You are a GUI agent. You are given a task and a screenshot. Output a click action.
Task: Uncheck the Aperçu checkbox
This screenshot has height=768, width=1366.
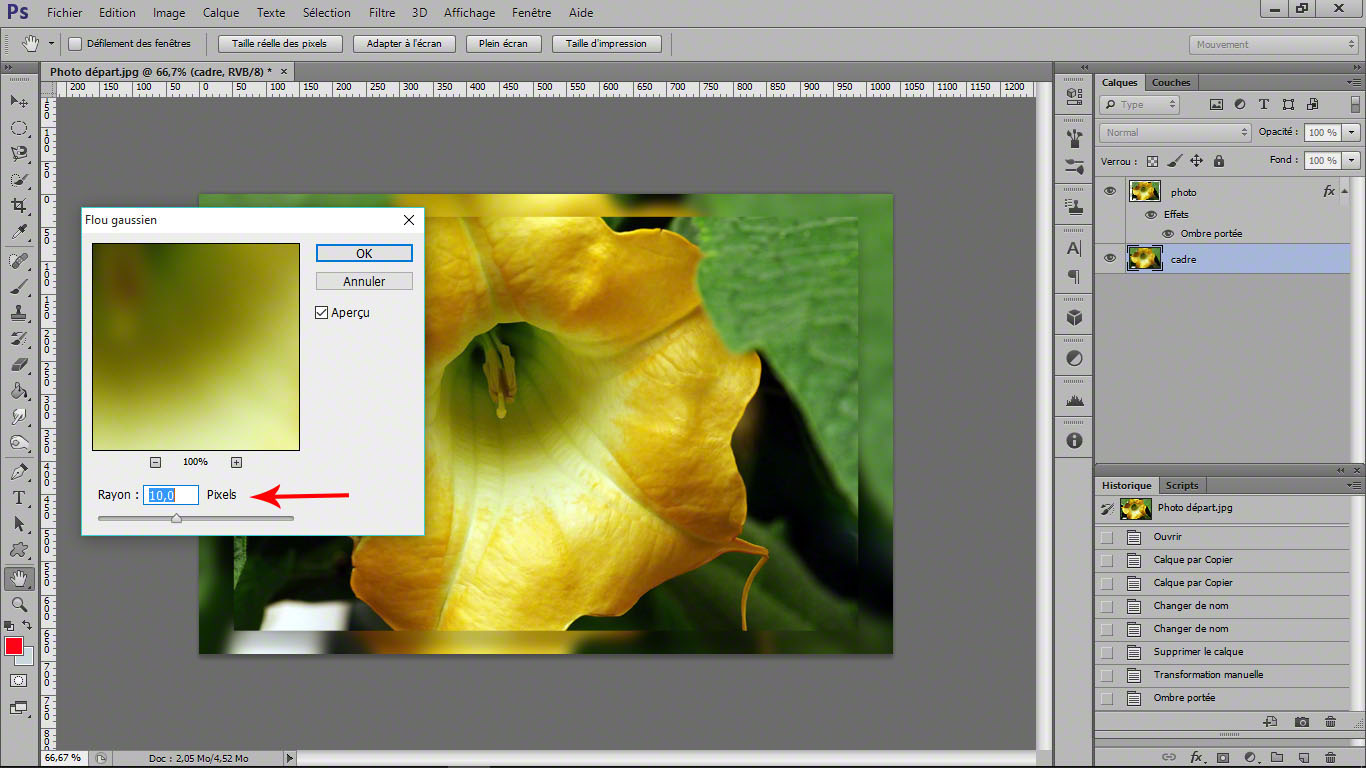pyautogui.click(x=322, y=313)
